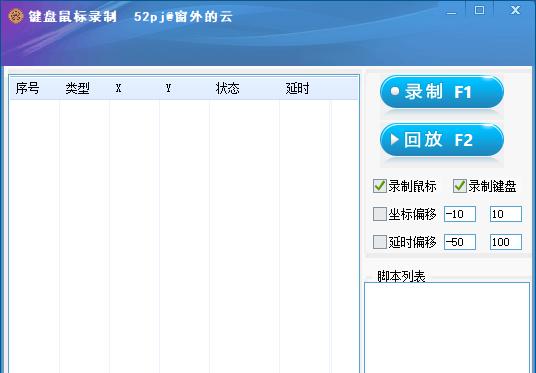Click the Y column header

(184, 89)
